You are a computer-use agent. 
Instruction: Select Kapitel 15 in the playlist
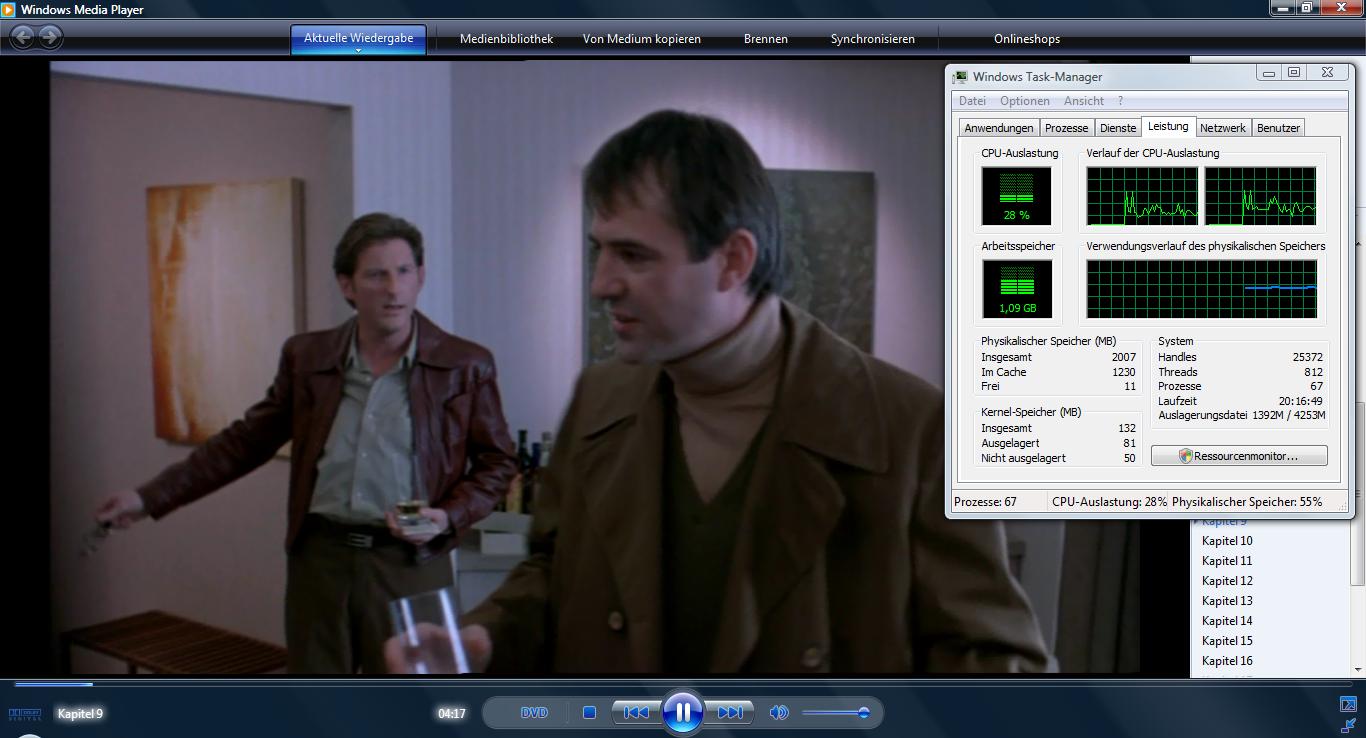(1227, 641)
